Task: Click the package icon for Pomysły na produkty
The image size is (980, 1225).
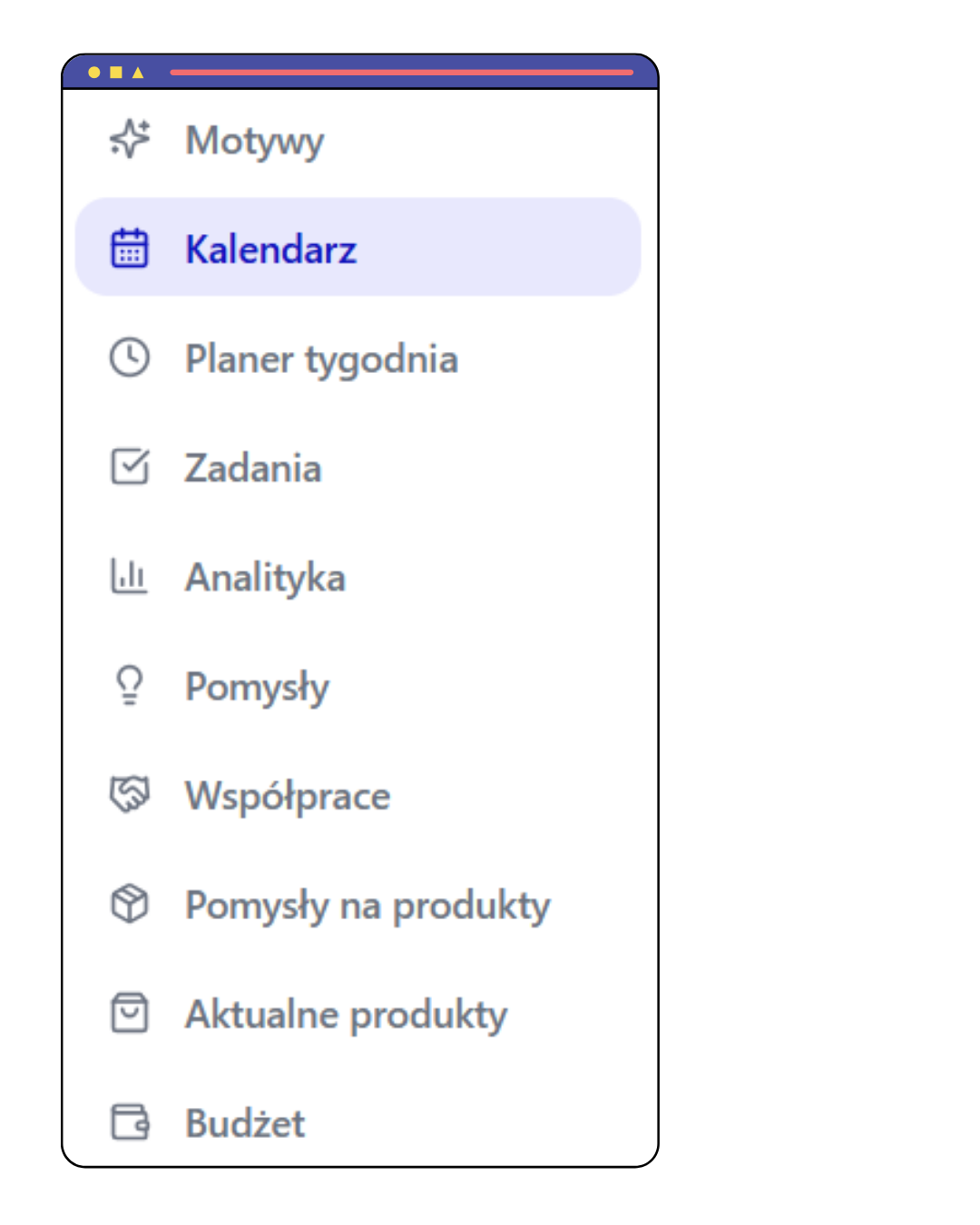Action: [x=128, y=904]
